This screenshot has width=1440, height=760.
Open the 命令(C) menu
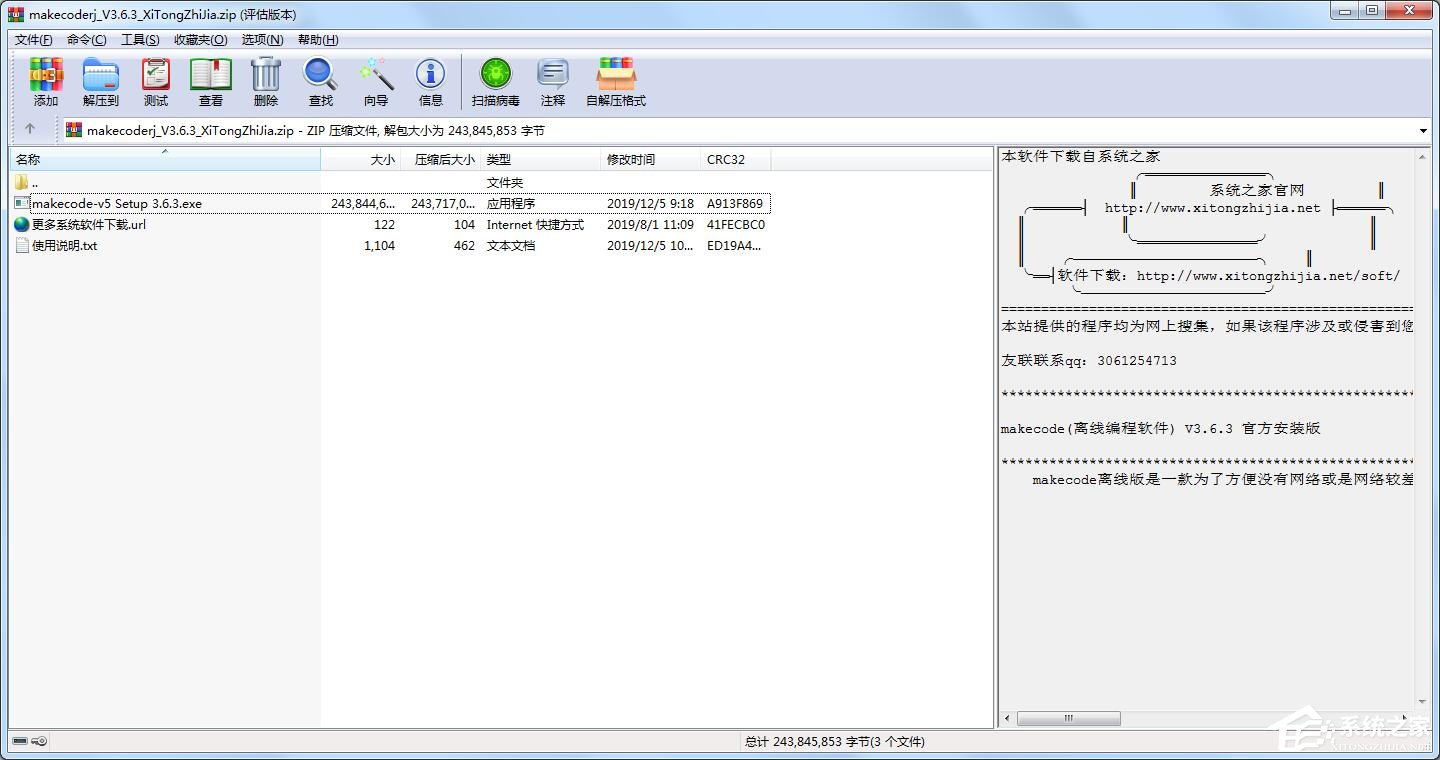click(86, 40)
